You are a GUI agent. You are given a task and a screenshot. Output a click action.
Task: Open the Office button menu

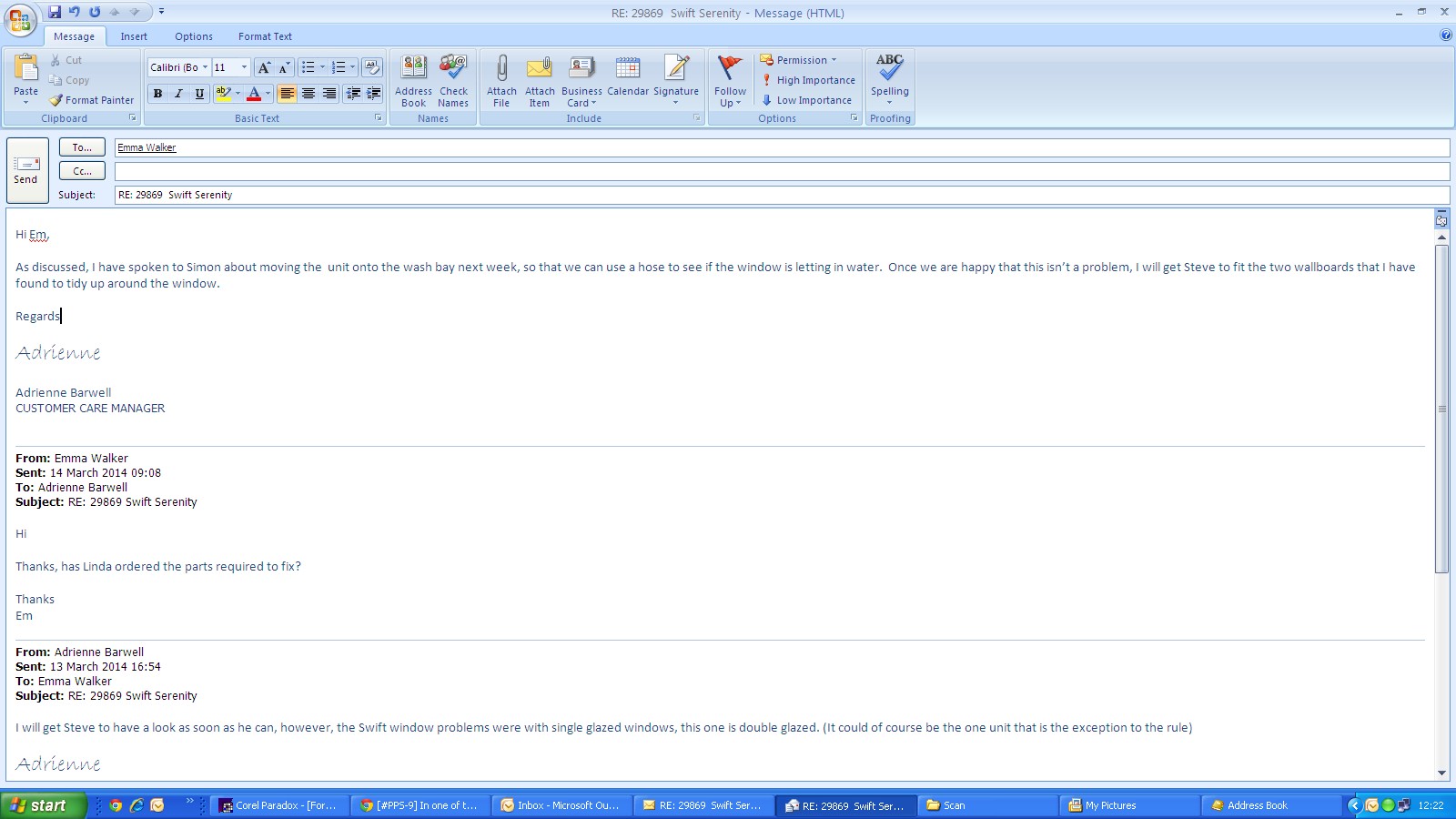tap(20, 20)
